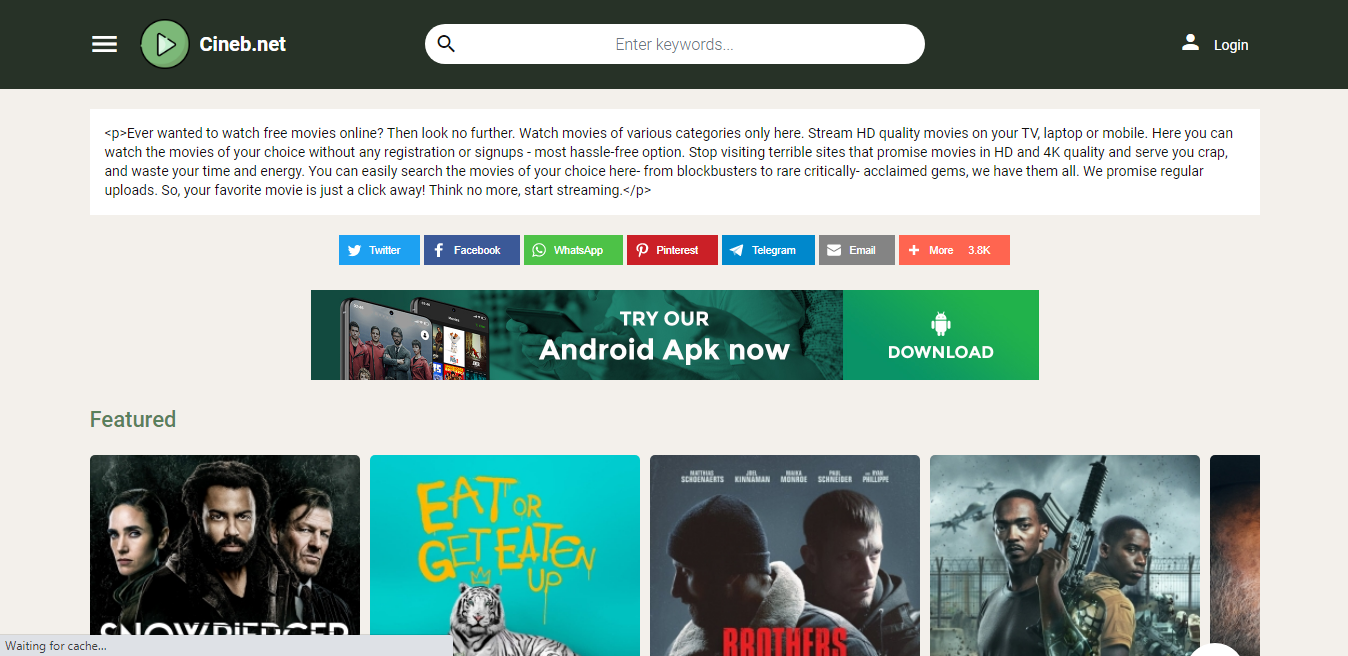Click the Cineb.net play logo

click(x=165, y=44)
